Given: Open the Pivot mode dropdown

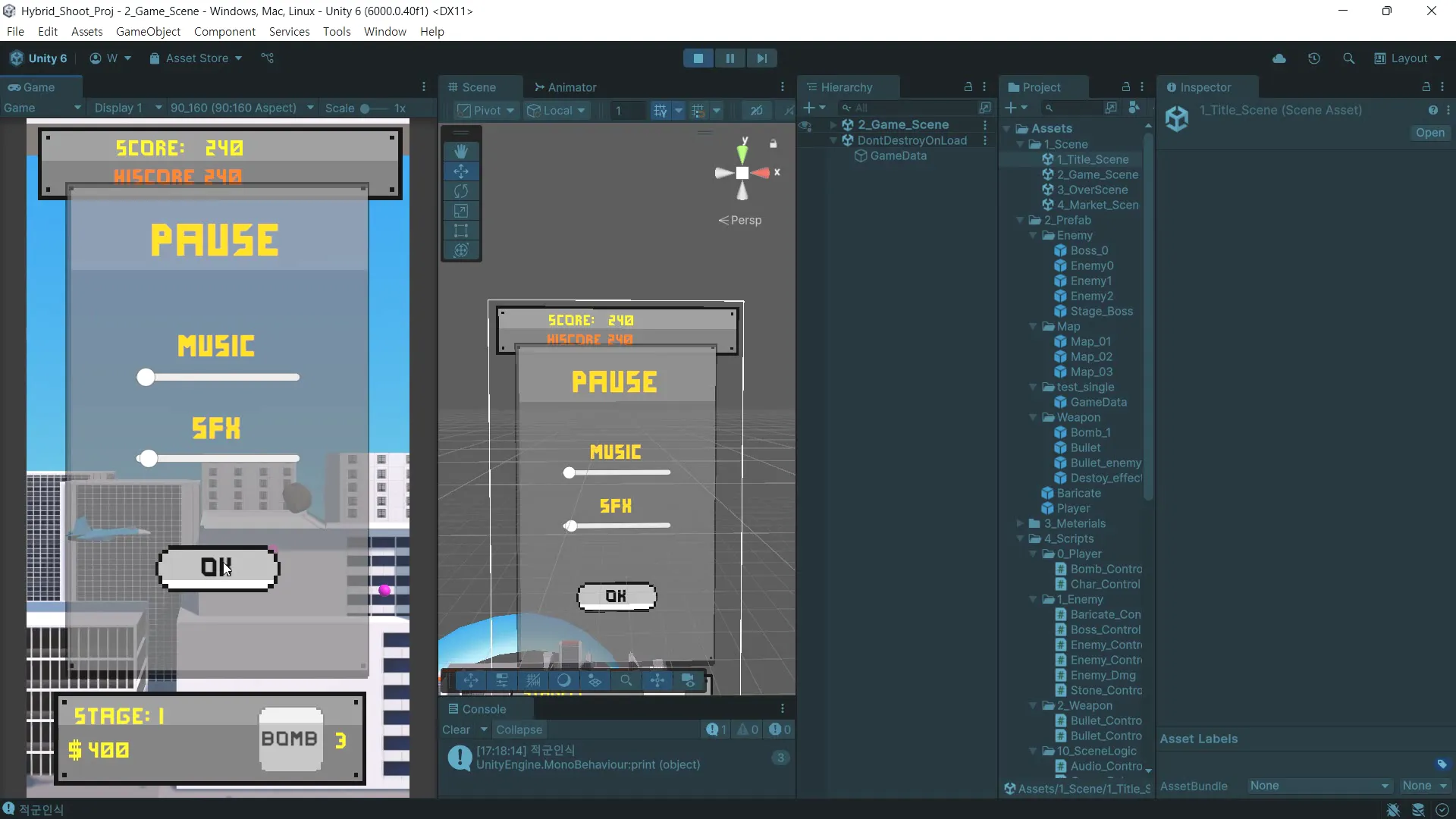Looking at the screenshot, I should pos(488,111).
